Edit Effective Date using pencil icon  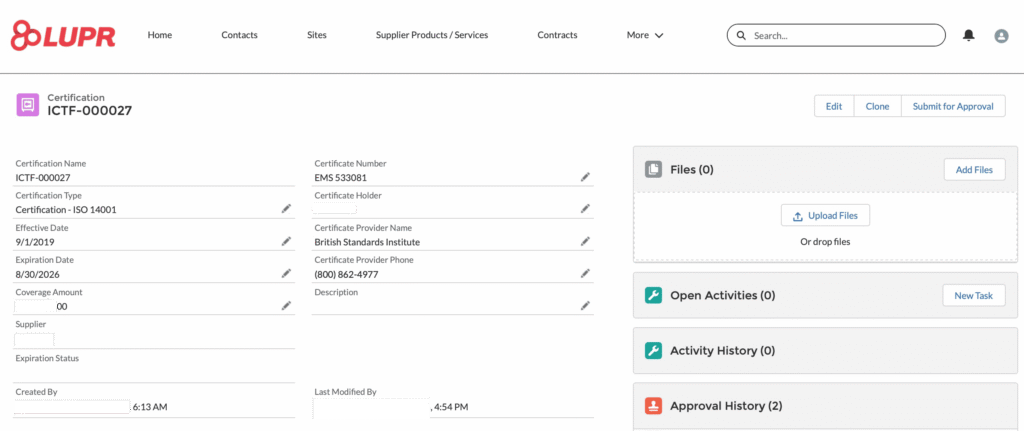point(285,241)
